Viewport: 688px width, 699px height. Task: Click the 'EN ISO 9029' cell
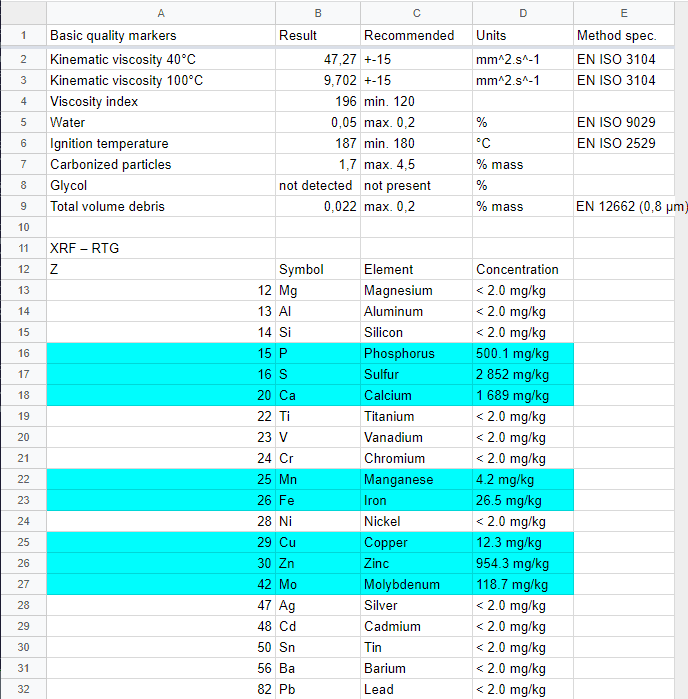[x=624, y=122]
